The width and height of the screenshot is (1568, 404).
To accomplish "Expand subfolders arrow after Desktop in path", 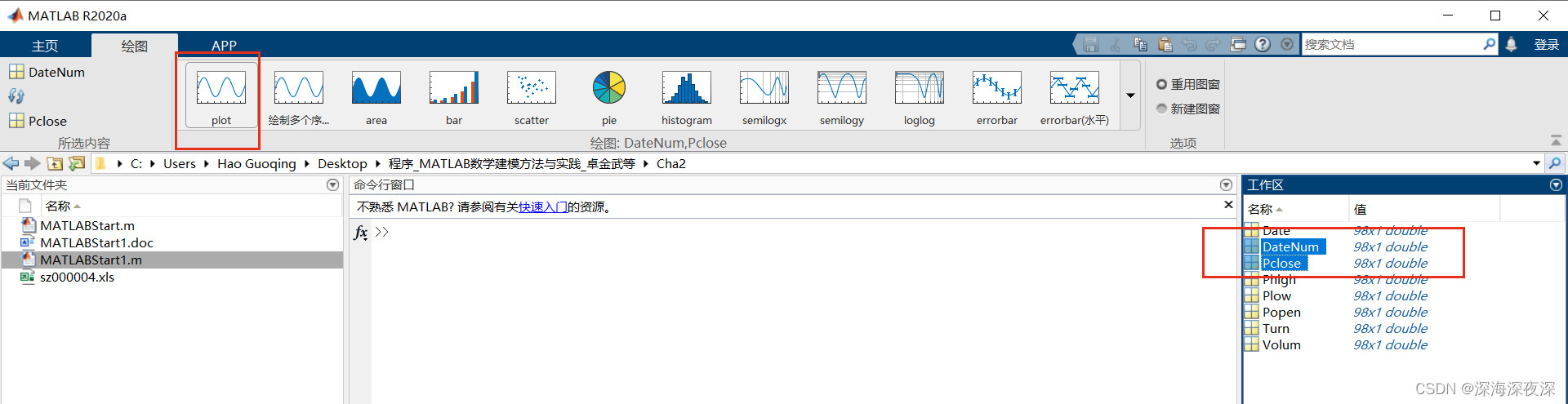I will pos(378,164).
